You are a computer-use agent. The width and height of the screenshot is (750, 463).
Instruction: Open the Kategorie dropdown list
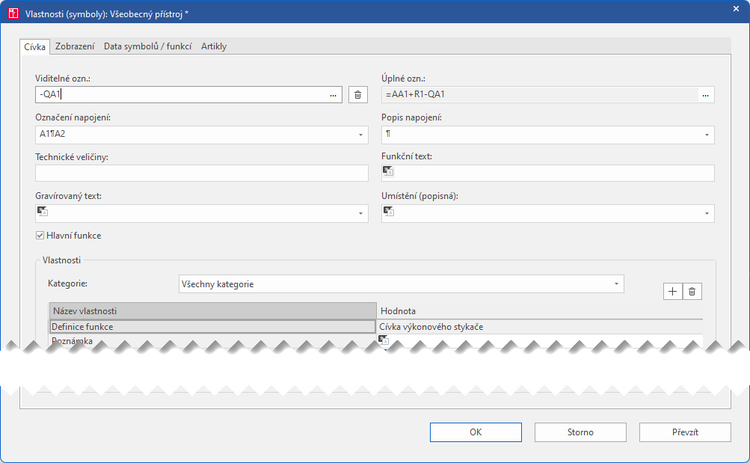[615, 284]
